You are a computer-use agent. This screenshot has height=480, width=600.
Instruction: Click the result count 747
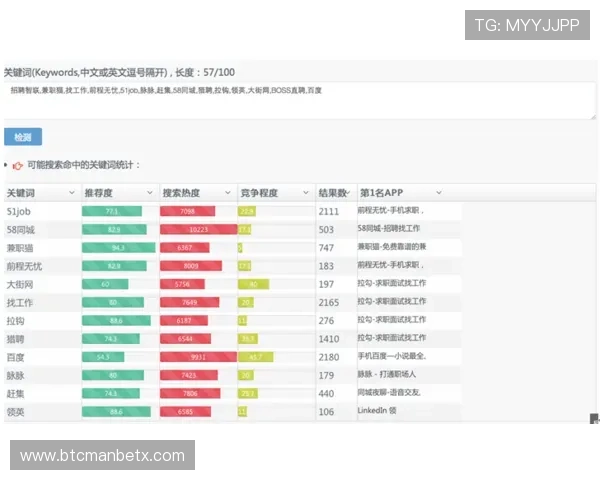coord(326,248)
